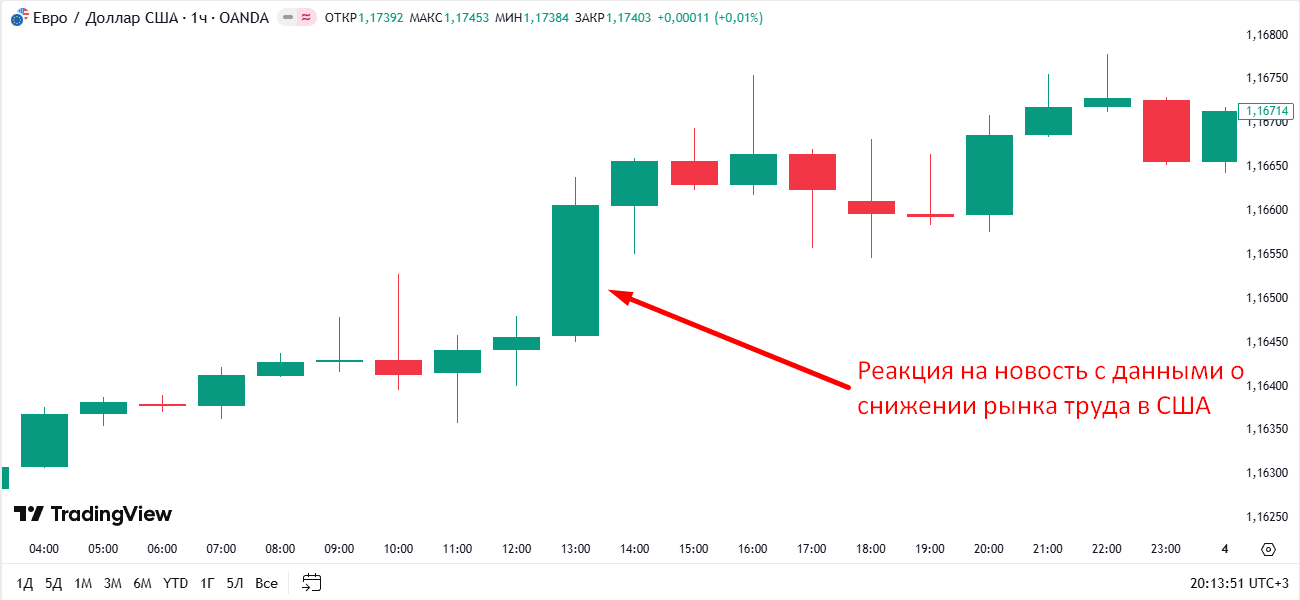Click the current price label 1,16714
This screenshot has width=1300, height=600.
[x=1267, y=111]
